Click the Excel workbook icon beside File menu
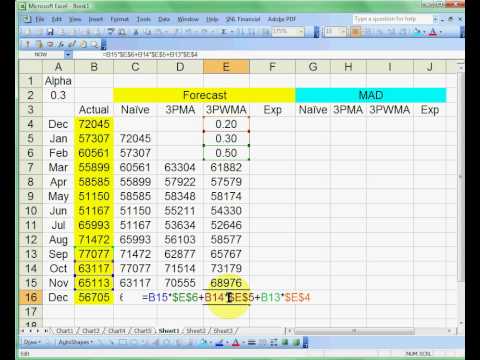480x360 pixels. tap(27, 19)
